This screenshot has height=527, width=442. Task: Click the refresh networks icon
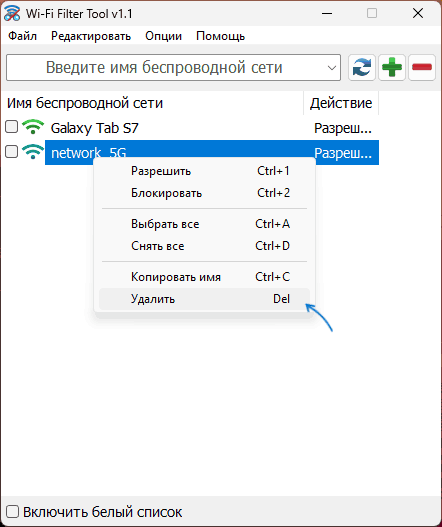tap(362, 68)
